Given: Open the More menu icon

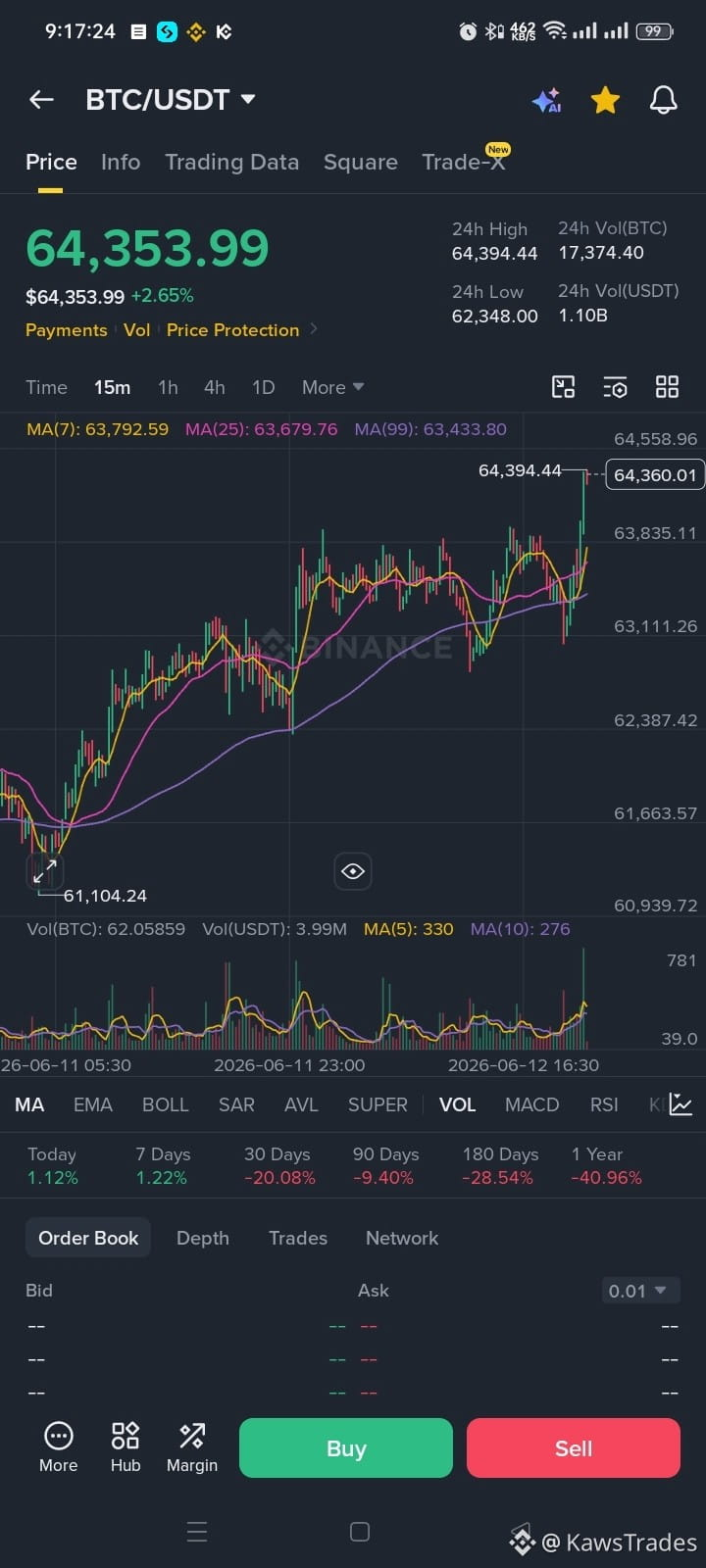Looking at the screenshot, I should (x=58, y=1447).
